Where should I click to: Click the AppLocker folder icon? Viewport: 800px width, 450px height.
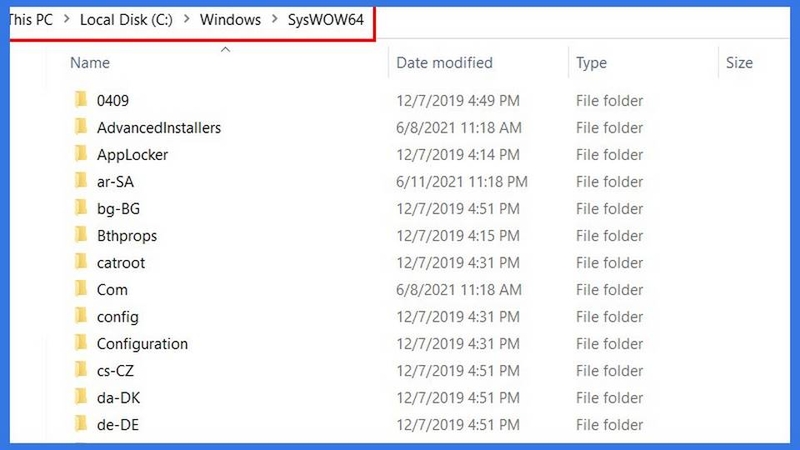81,154
